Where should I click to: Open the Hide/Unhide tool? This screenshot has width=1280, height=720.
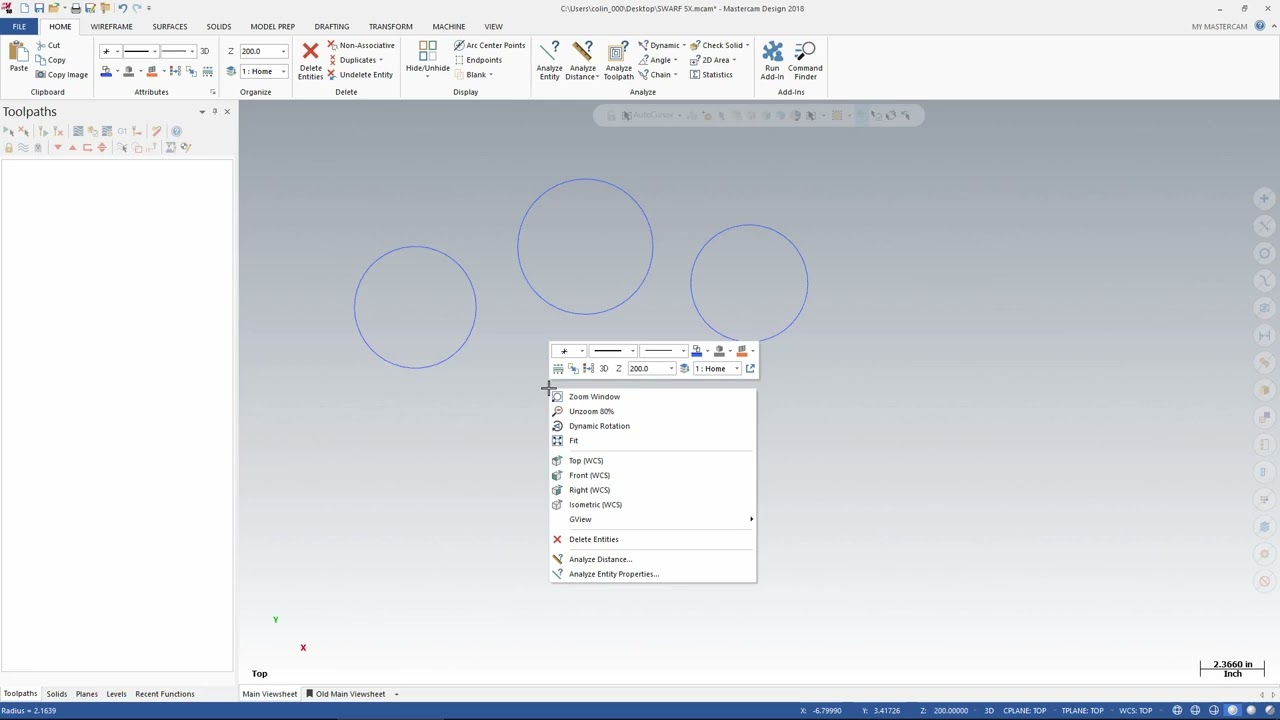(x=427, y=60)
